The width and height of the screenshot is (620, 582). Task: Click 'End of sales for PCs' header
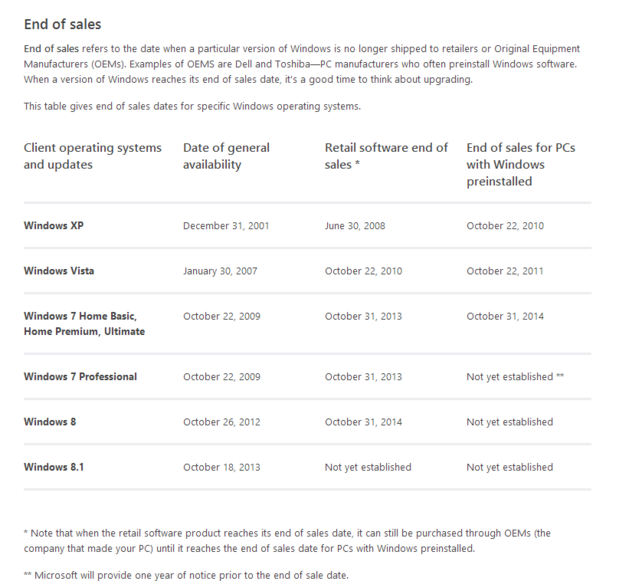click(520, 165)
